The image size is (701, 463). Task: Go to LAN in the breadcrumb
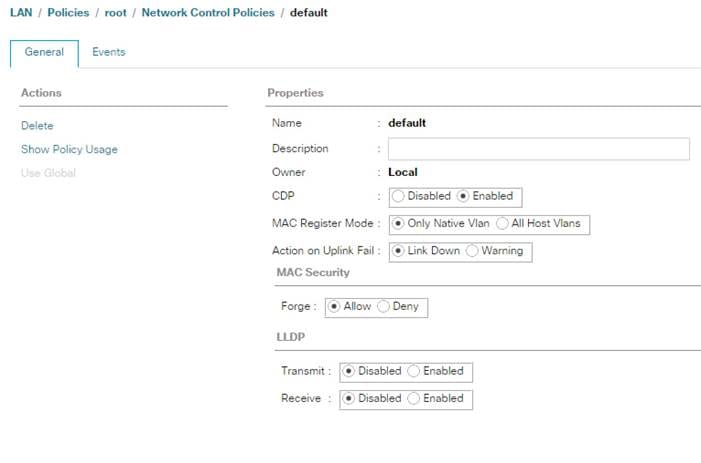pyautogui.click(x=21, y=13)
